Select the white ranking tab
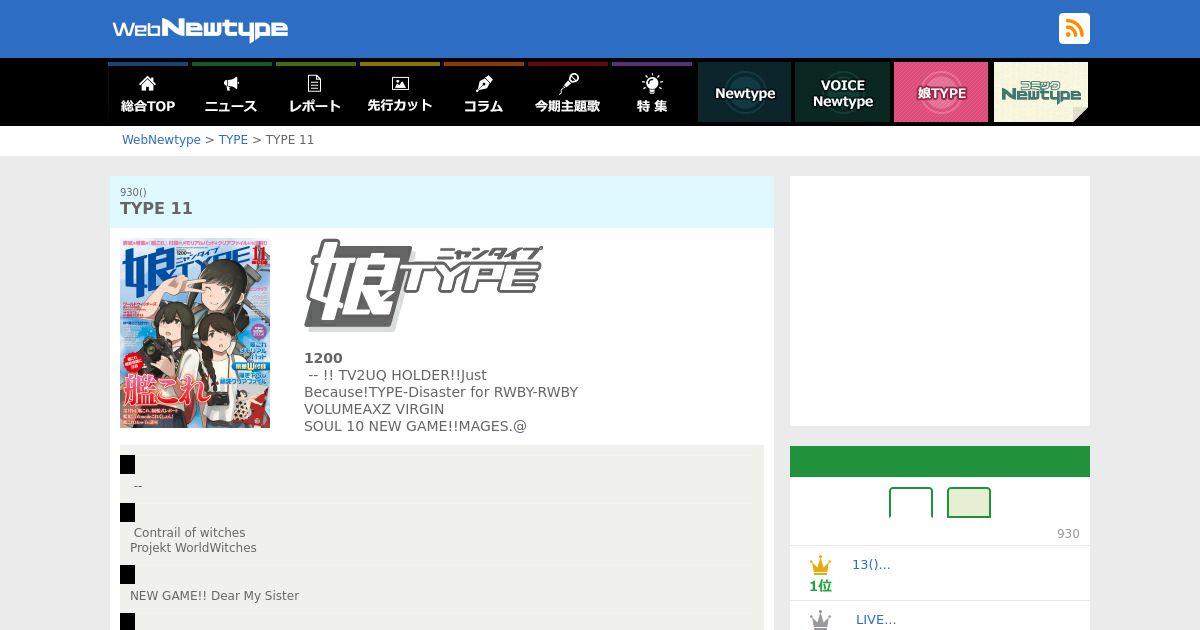The width and height of the screenshot is (1200, 630). (911, 502)
